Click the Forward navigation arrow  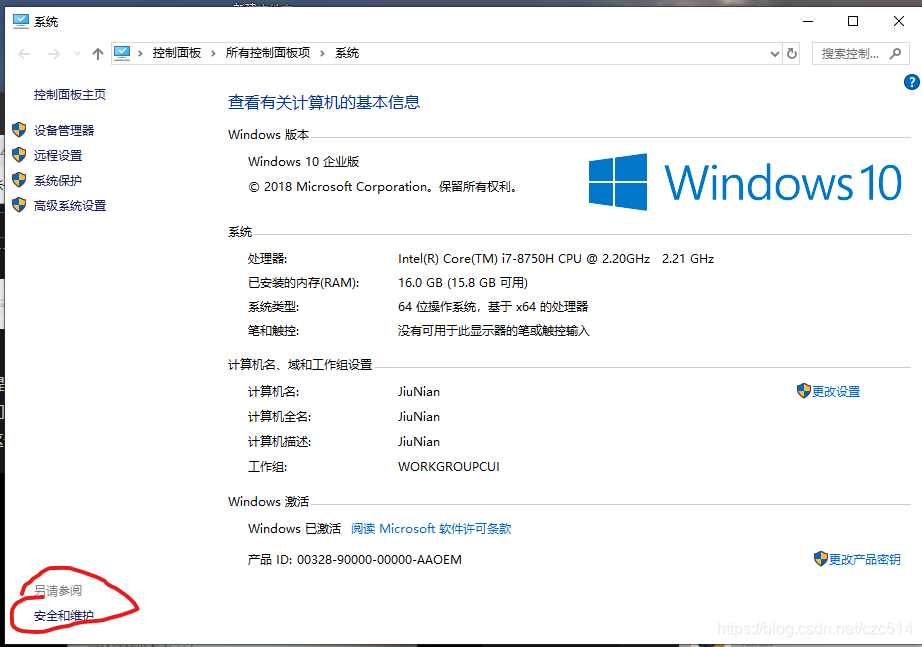54,54
